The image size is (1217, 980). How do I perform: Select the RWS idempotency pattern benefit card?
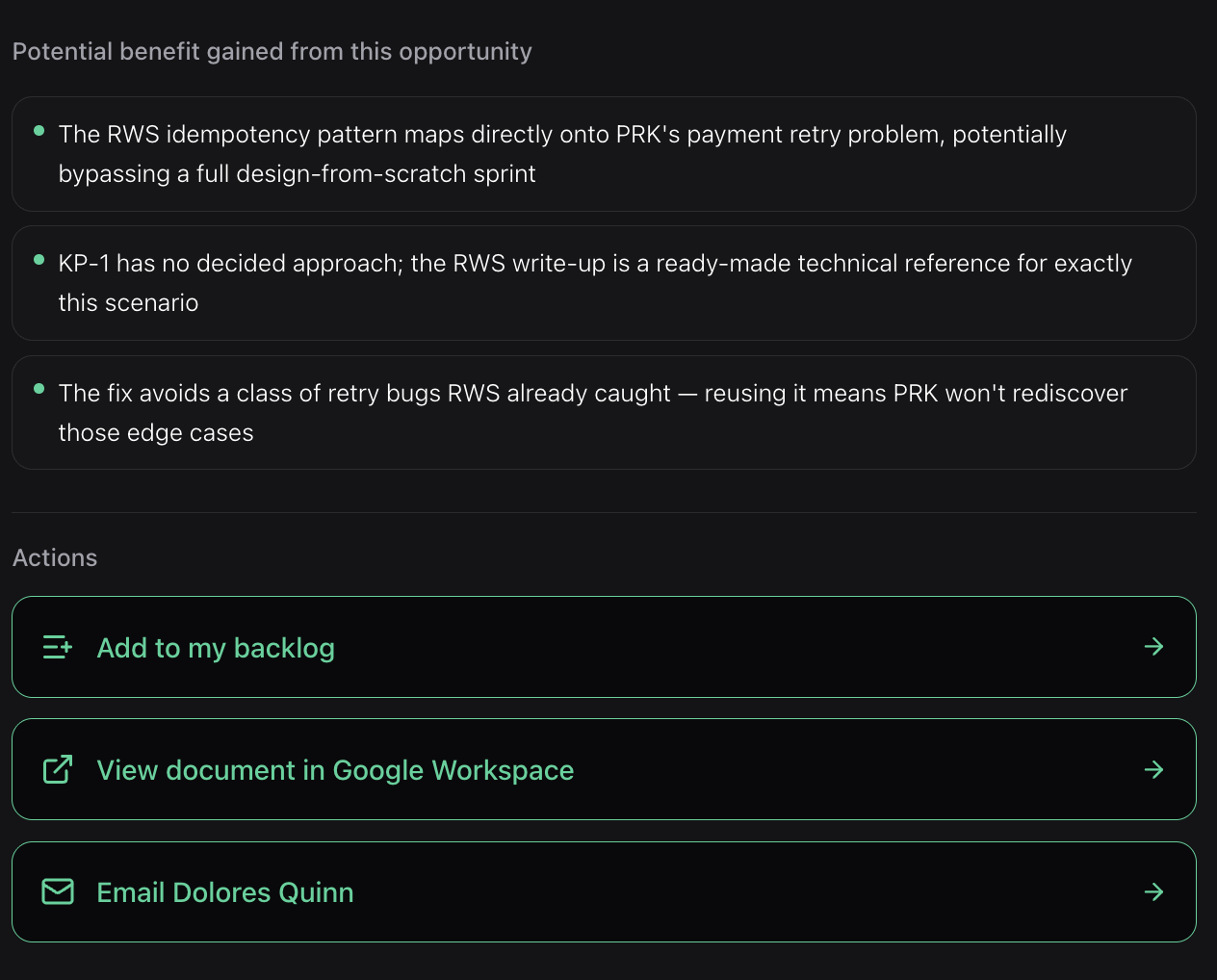pyautogui.click(x=604, y=154)
